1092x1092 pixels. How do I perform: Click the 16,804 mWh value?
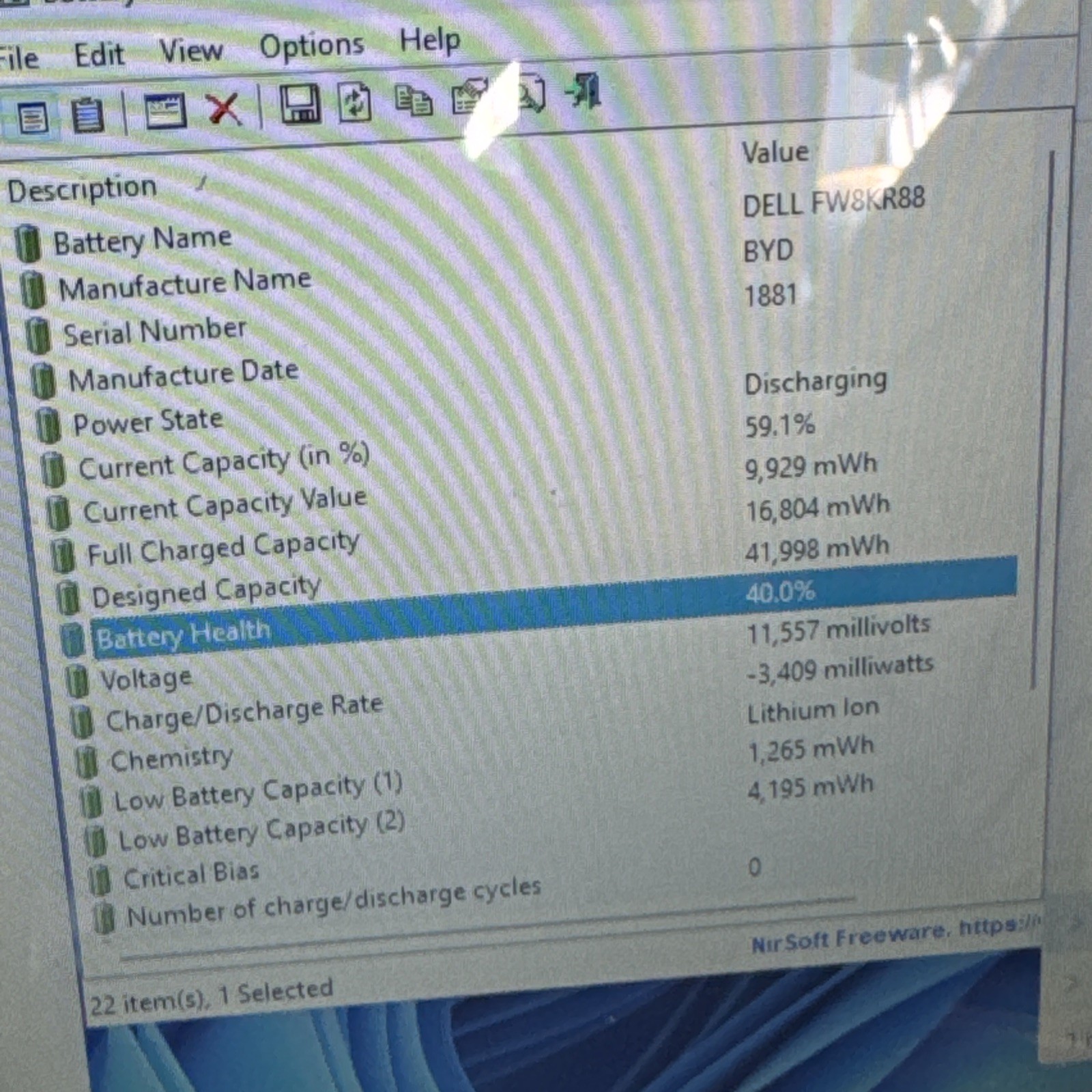pos(818,507)
